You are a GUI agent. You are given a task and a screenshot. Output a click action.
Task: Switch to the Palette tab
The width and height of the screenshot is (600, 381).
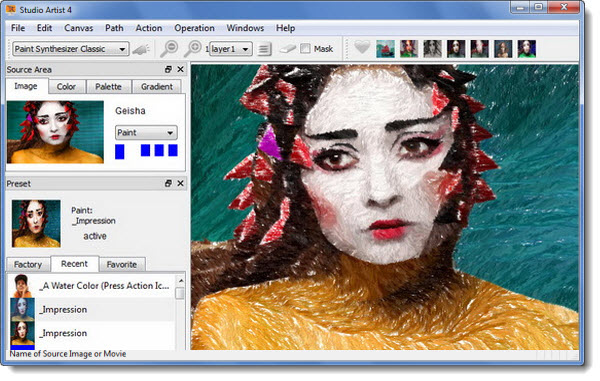(108, 87)
